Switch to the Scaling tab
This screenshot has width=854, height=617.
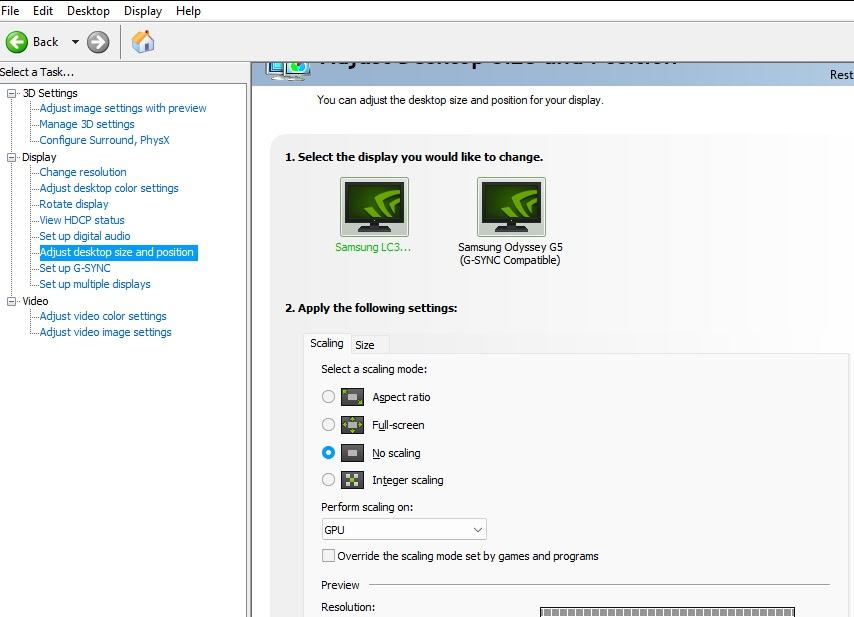point(327,343)
